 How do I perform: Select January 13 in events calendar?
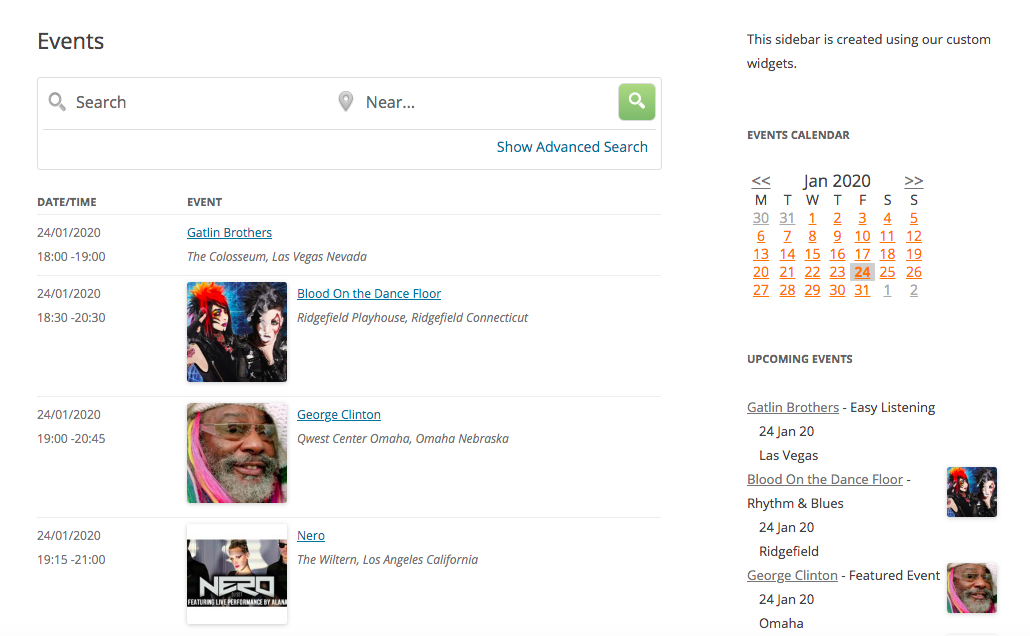click(x=761, y=254)
